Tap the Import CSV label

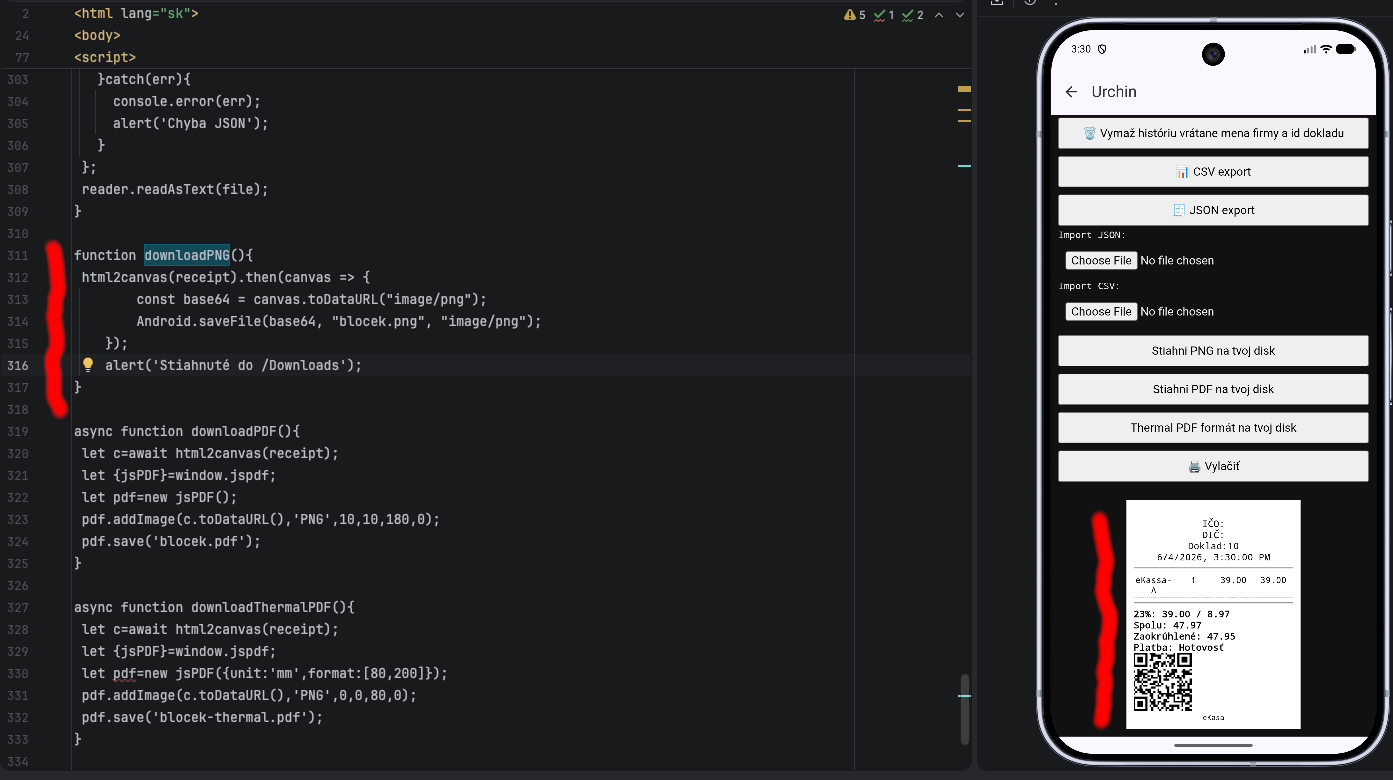click(1089, 286)
